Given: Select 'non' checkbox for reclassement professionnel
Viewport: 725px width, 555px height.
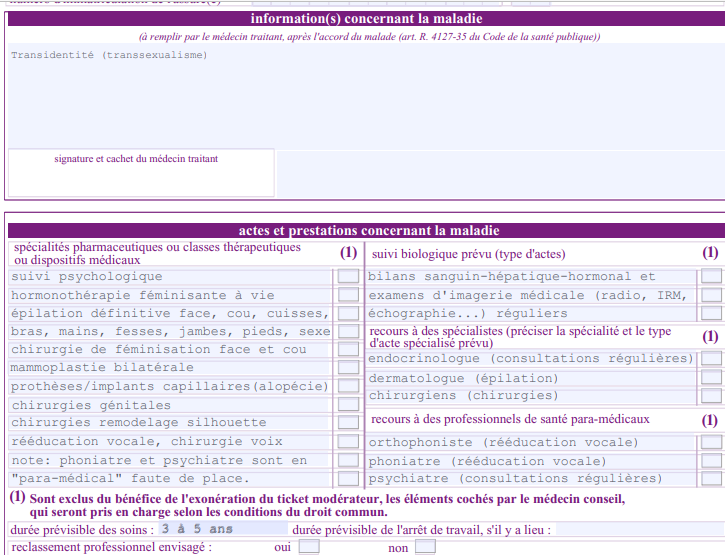Looking at the screenshot, I should [x=425, y=547].
